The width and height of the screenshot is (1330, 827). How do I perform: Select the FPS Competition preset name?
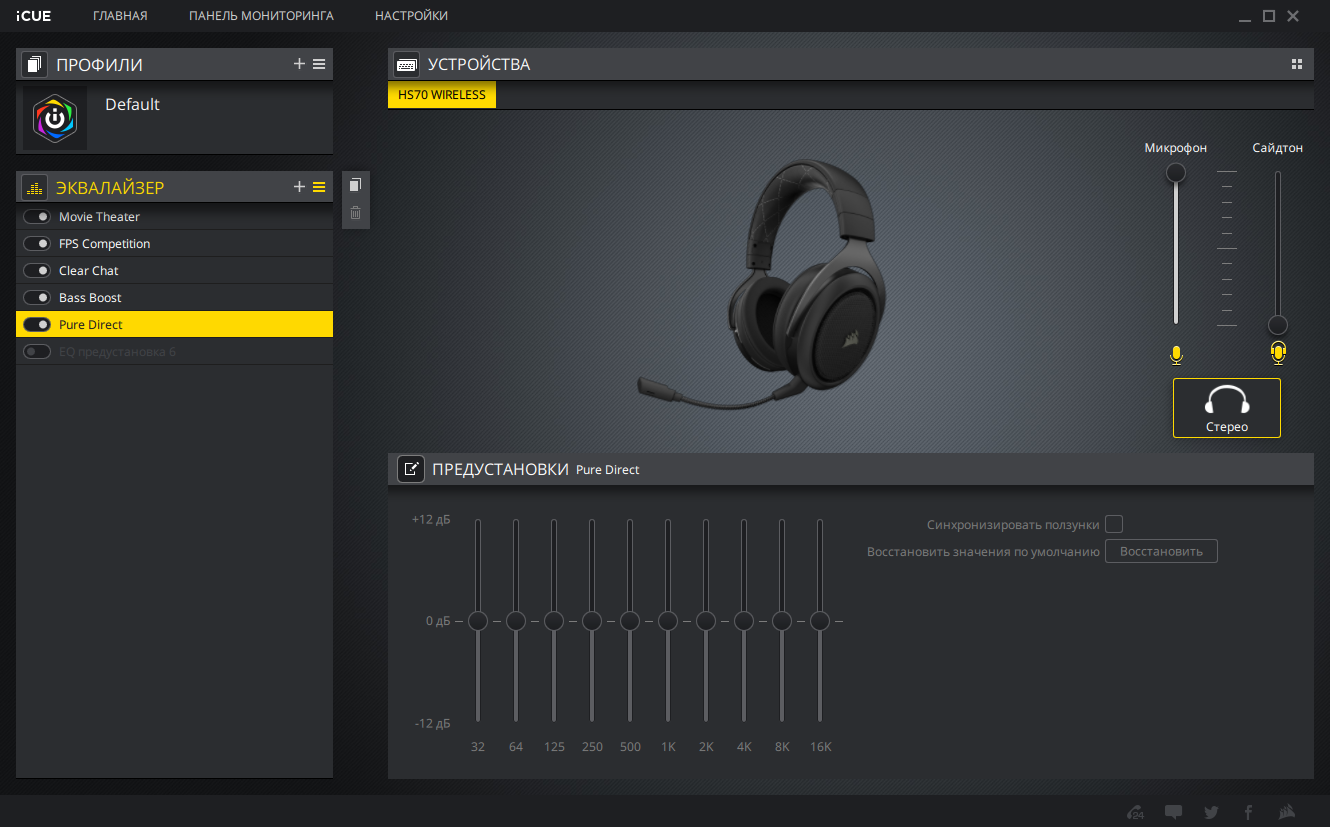coord(105,244)
